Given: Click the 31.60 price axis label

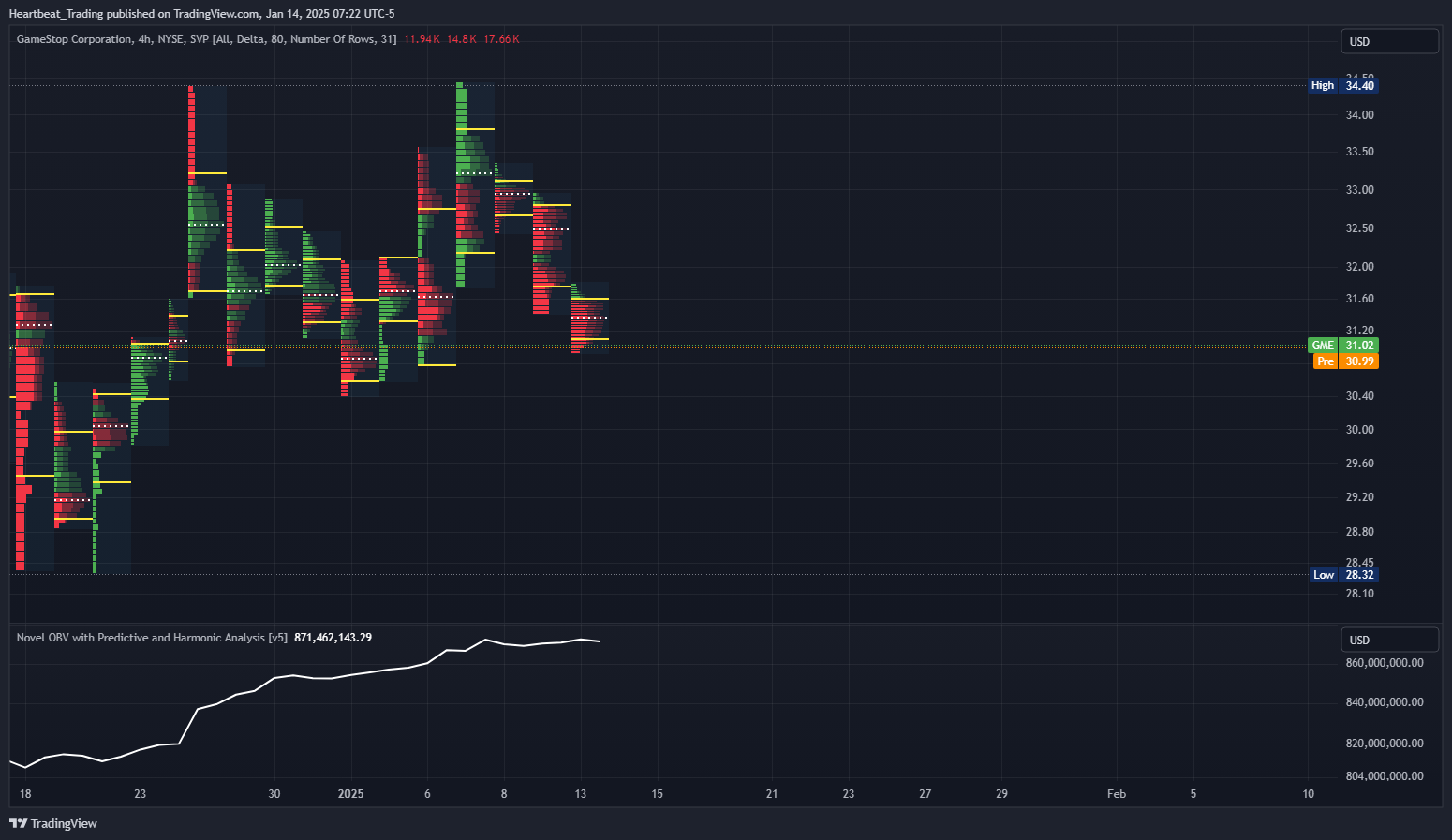Looking at the screenshot, I should click(x=1360, y=299).
